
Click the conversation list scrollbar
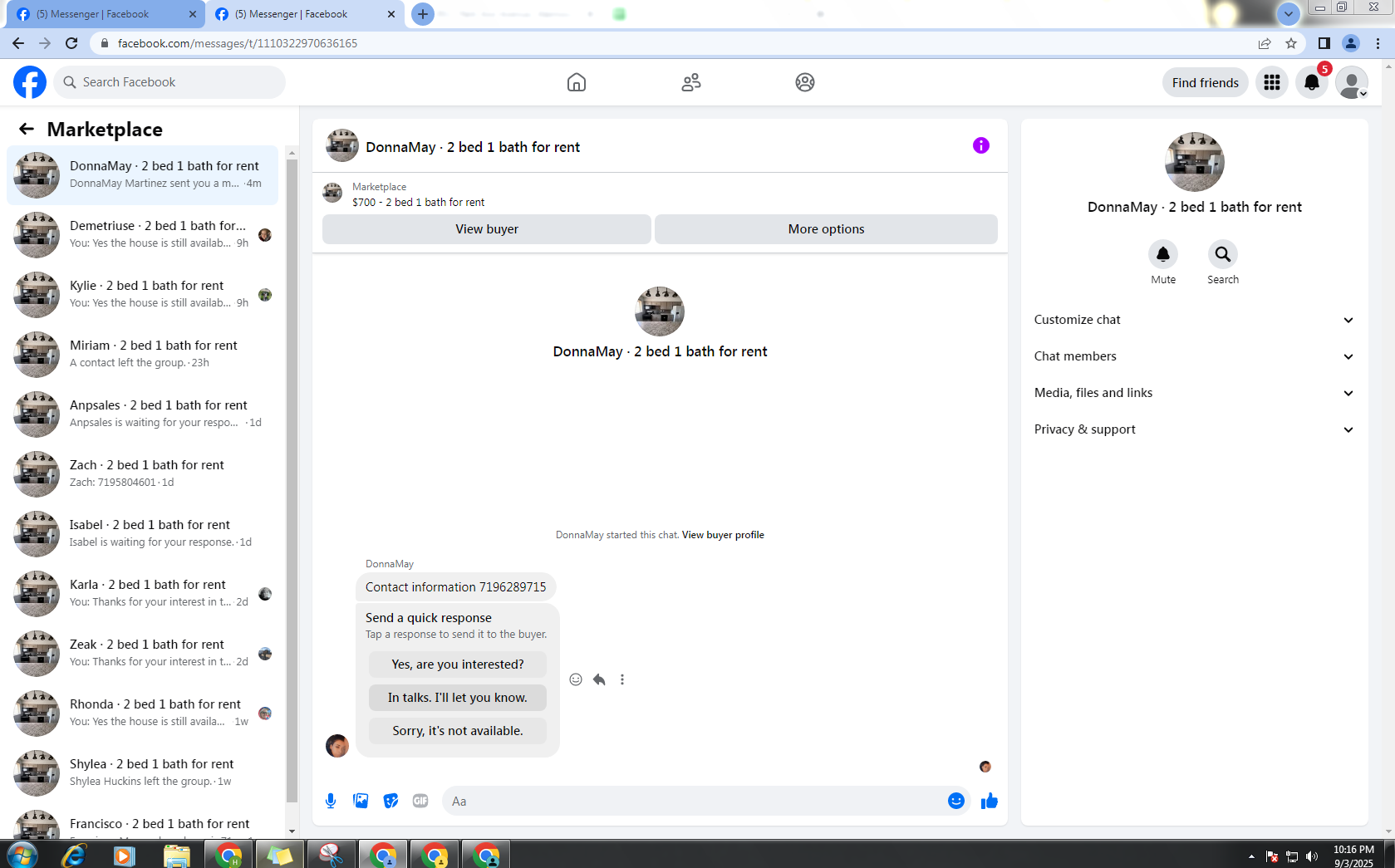coord(292,482)
